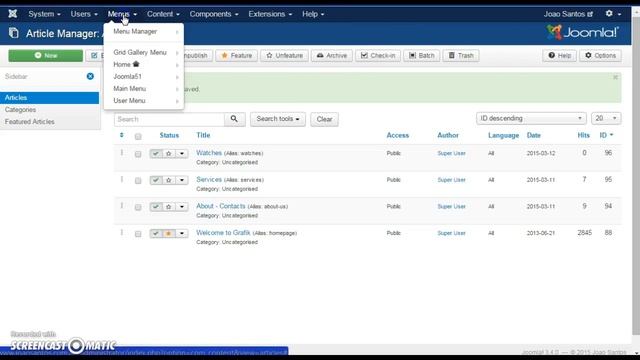Click the published checkmark for Watches

coord(156,153)
